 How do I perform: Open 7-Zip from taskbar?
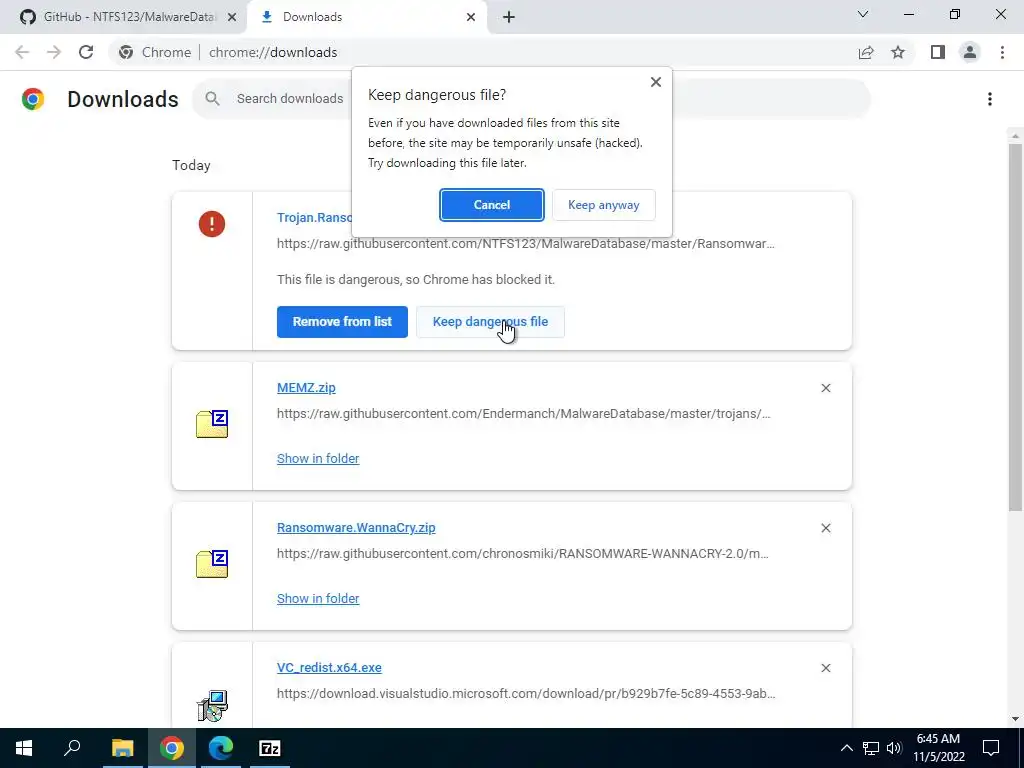(270, 748)
